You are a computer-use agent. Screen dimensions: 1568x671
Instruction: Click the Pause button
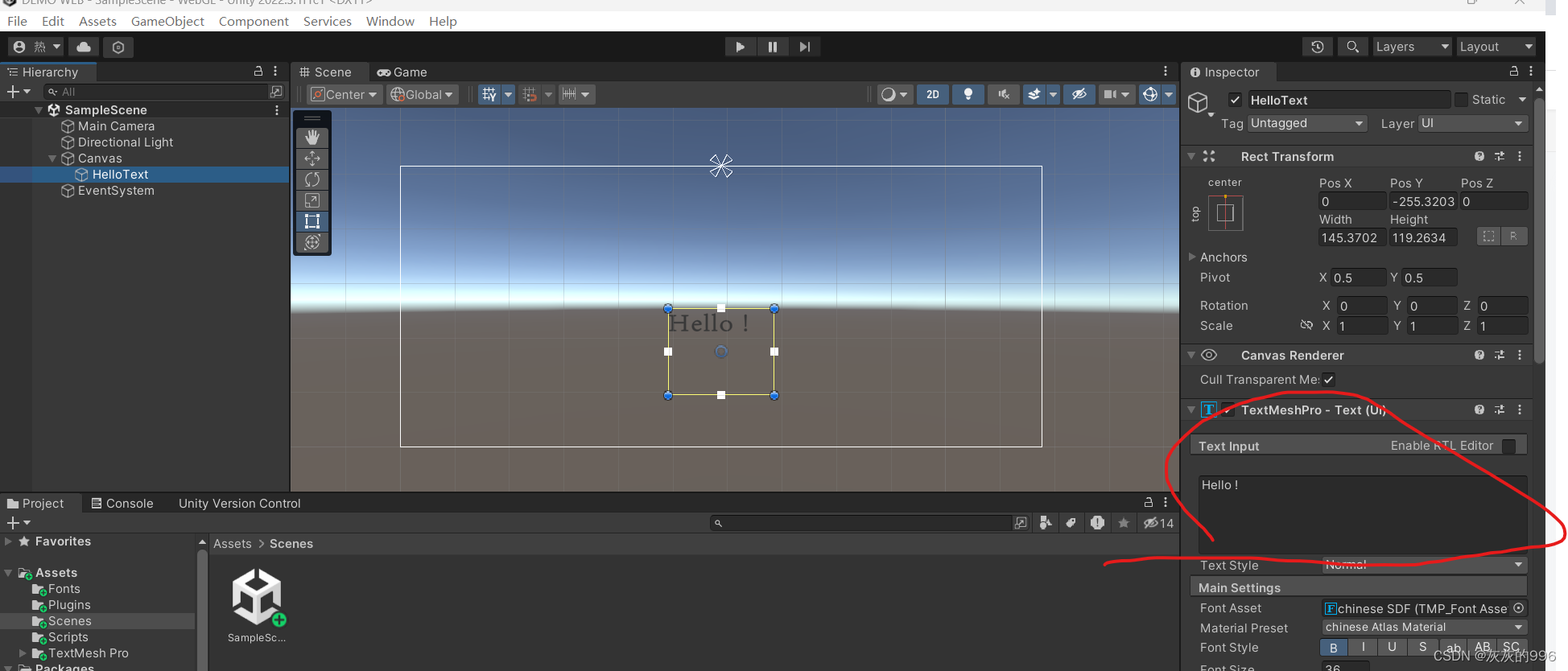coord(773,47)
